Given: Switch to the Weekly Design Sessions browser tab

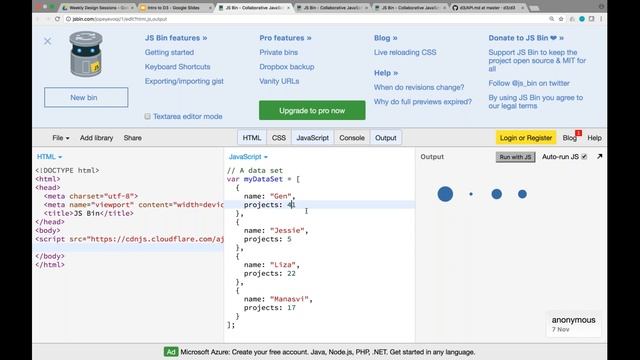Looking at the screenshot, I should tap(98, 8).
